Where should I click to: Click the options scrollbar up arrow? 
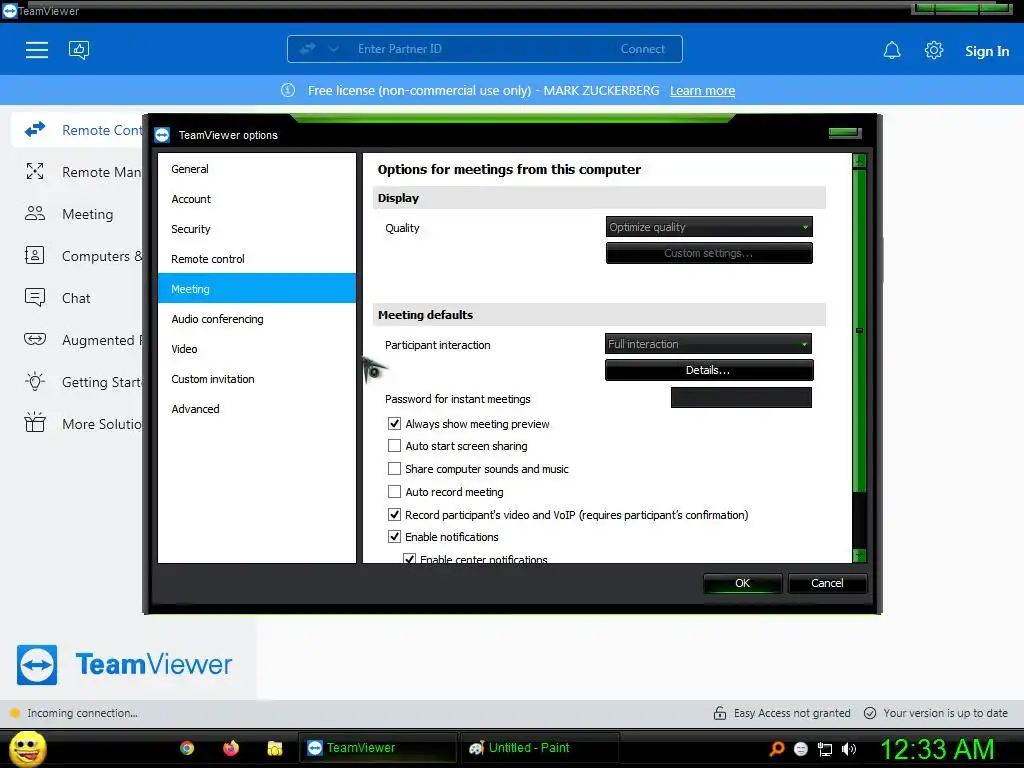coord(859,161)
